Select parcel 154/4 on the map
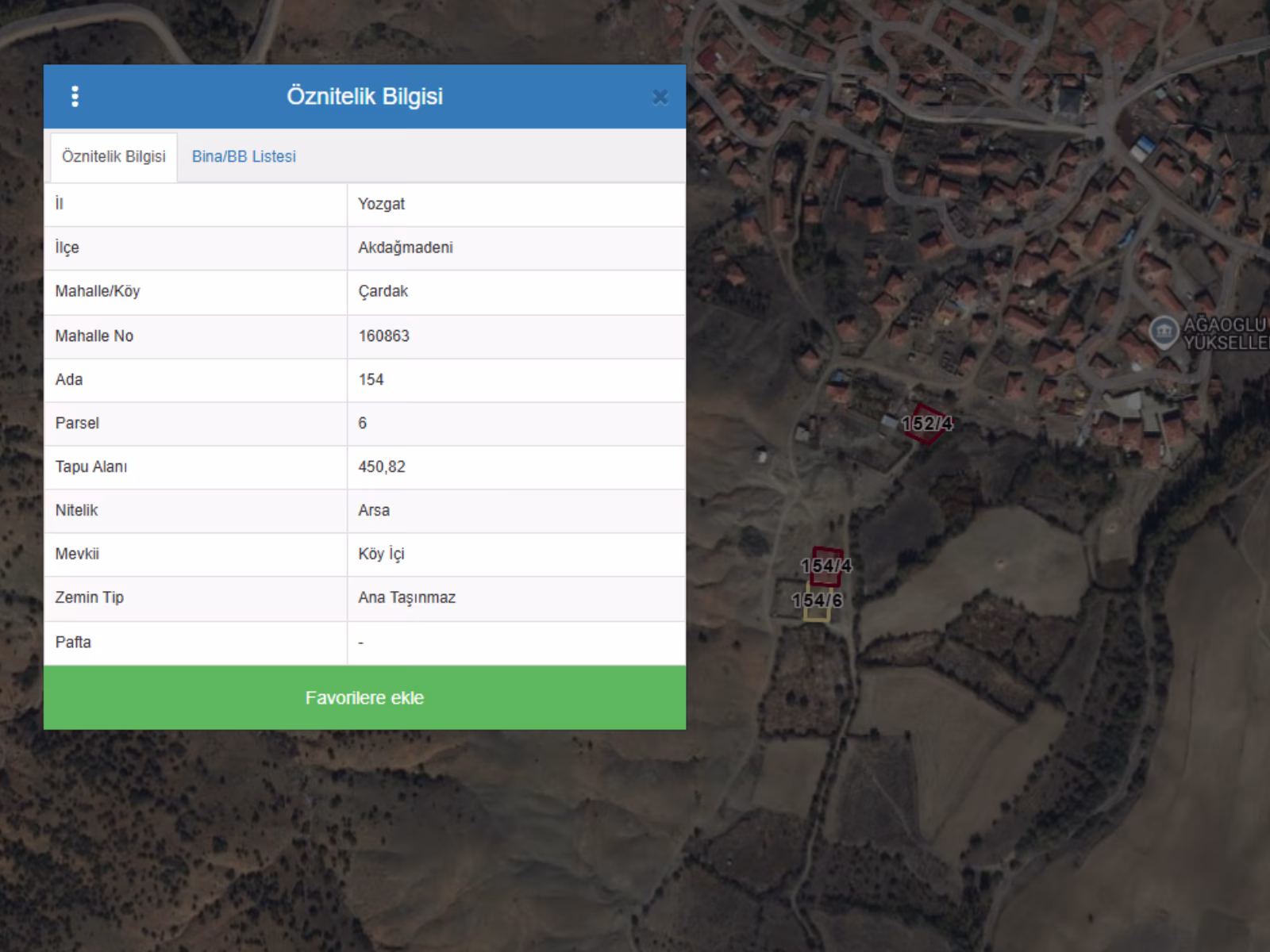This screenshot has width=1270, height=952. point(825,566)
